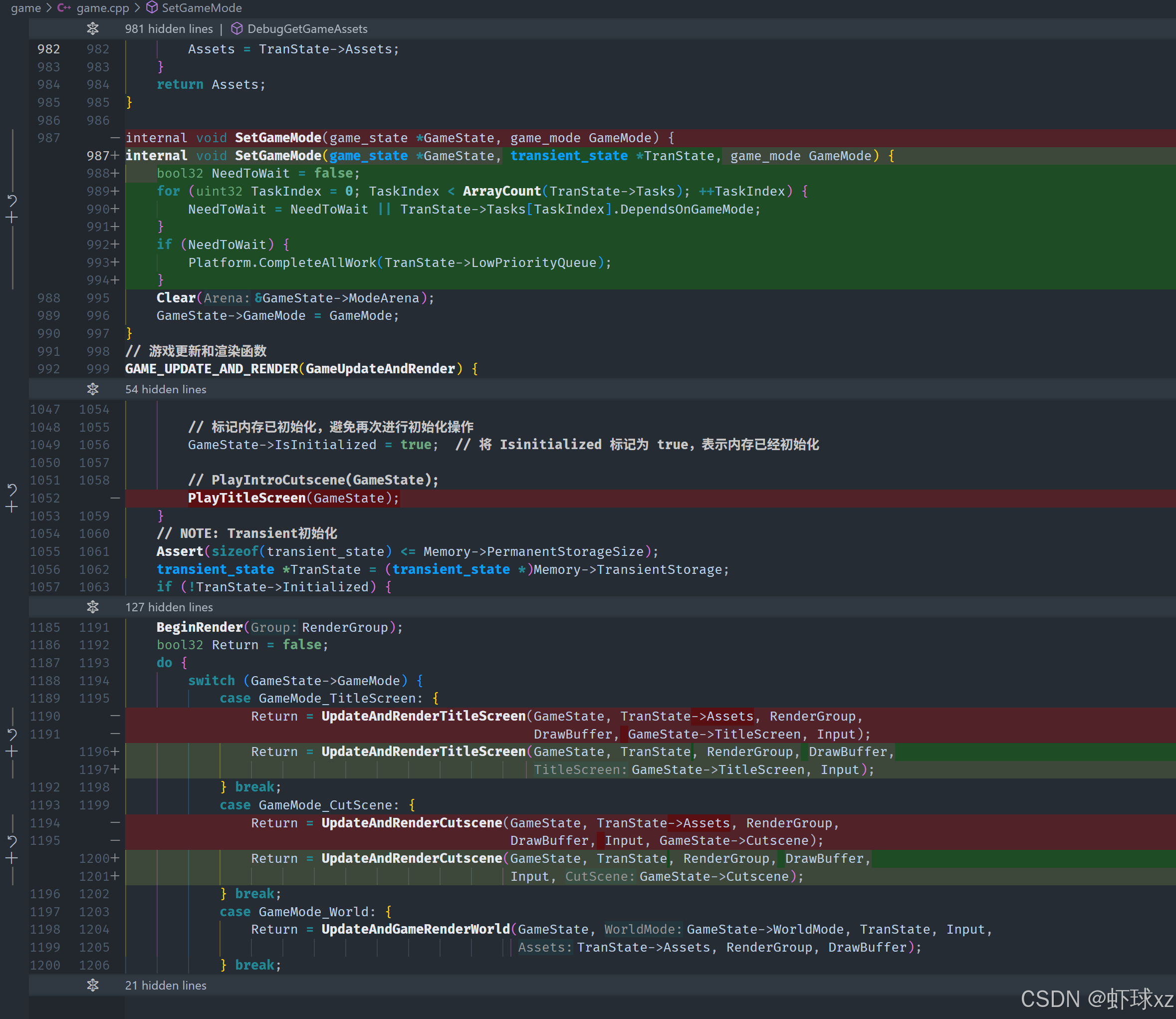Expand the 981 hidden lines region
Screen dimensions: 1176x1019
pyautogui.click(x=93, y=28)
